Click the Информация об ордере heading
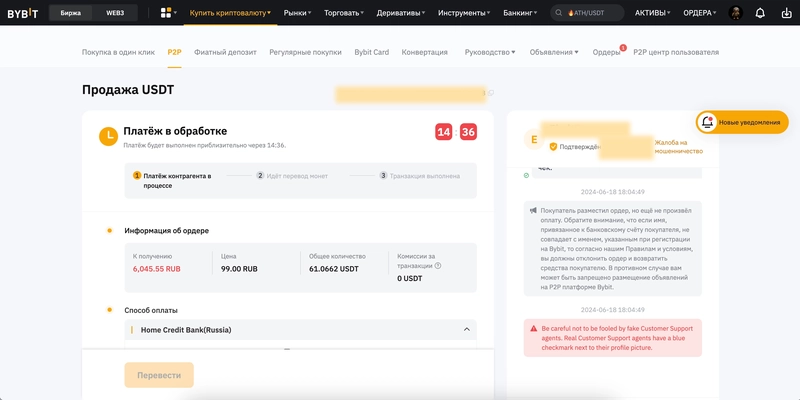This screenshot has width=800, height=400. 166,231
